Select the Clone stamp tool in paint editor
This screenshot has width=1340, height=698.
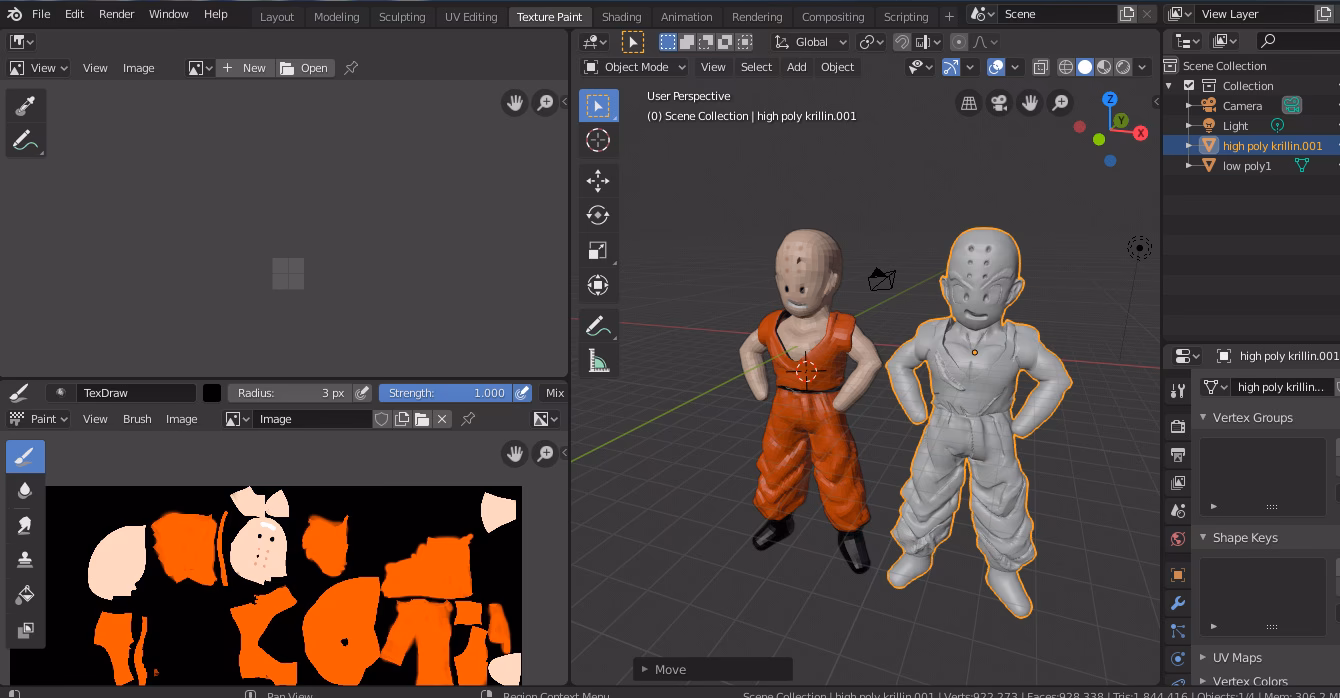(25, 560)
